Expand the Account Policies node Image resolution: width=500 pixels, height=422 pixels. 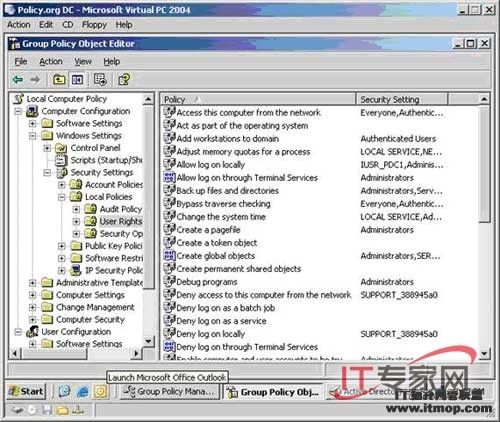pyautogui.click(x=62, y=185)
